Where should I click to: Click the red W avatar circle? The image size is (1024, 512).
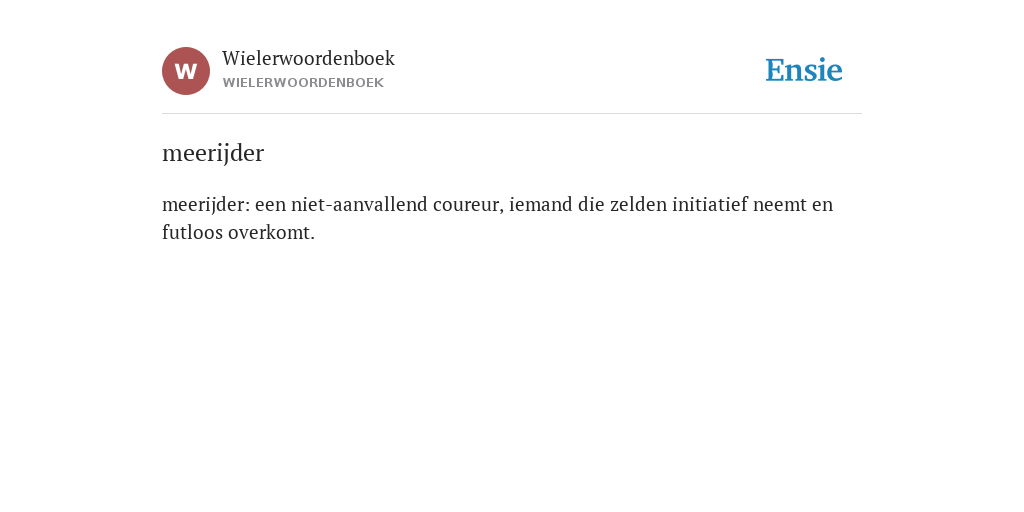[186, 71]
